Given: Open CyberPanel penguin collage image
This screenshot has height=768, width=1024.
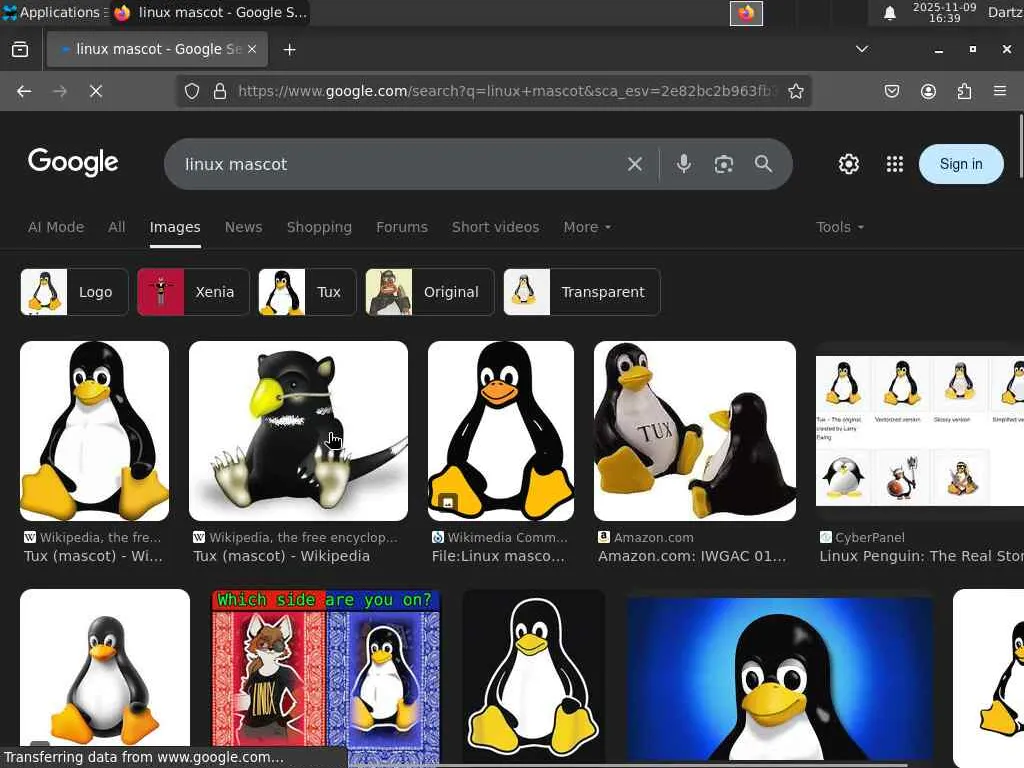Looking at the screenshot, I should [920, 431].
